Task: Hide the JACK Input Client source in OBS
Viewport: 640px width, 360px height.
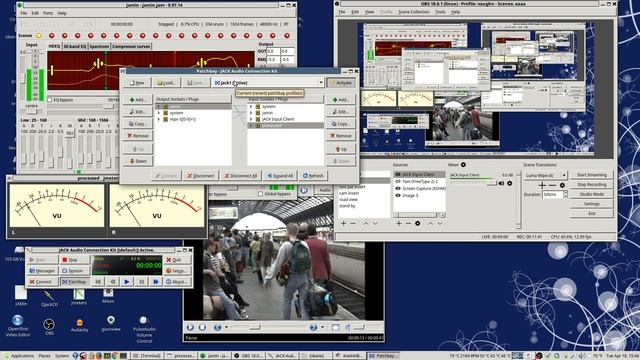Action: 398,174
